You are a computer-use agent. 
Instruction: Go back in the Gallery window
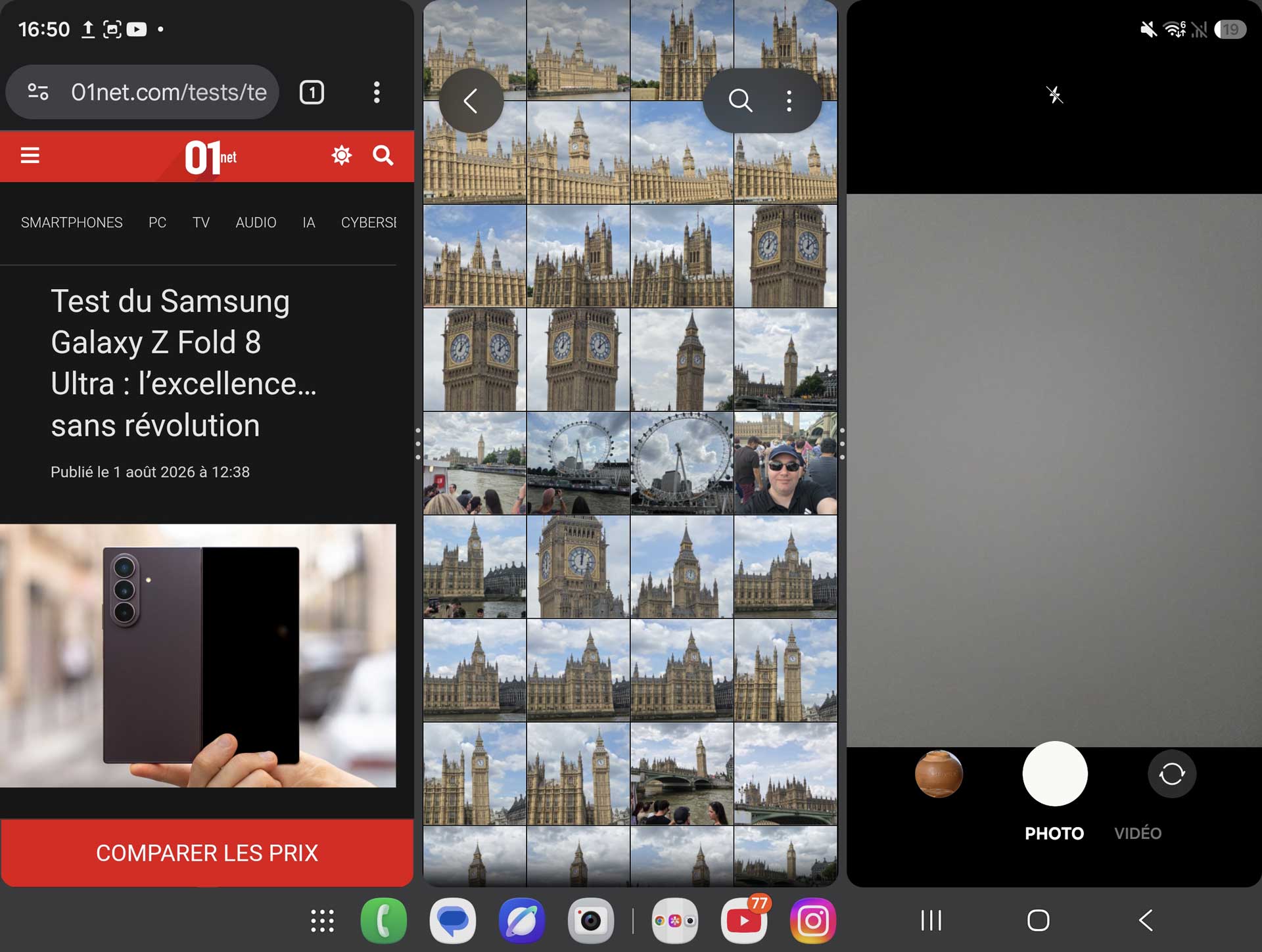click(x=471, y=101)
